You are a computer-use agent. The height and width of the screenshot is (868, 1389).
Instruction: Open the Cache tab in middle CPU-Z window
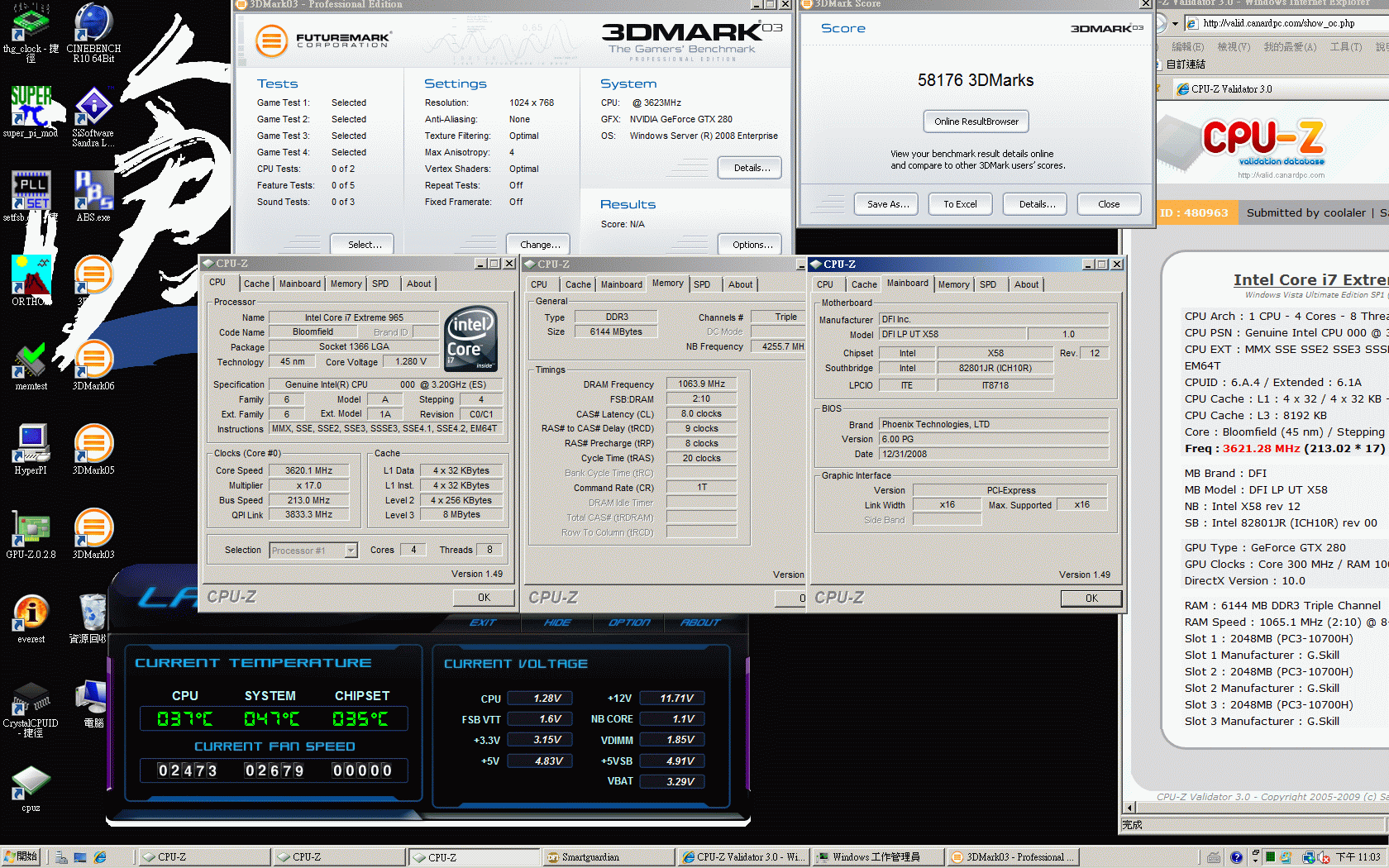point(578,284)
